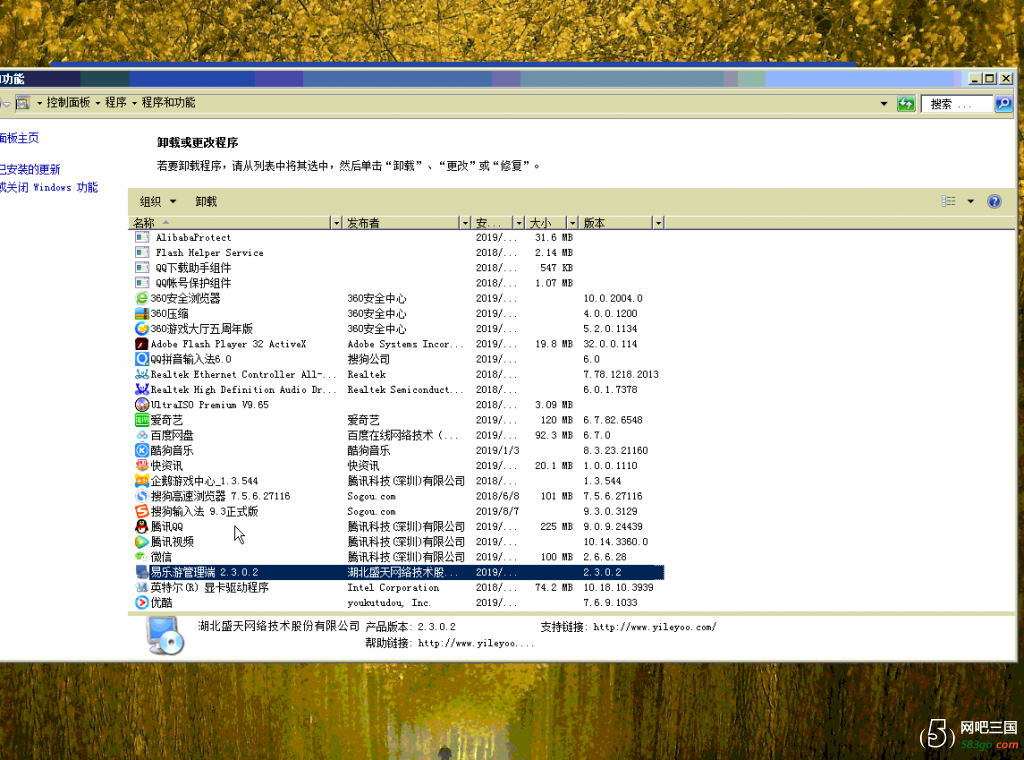The height and width of the screenshot is (760, 1024).
Task: Open the 版本 column filter dropdown
Action: point(658,223)
